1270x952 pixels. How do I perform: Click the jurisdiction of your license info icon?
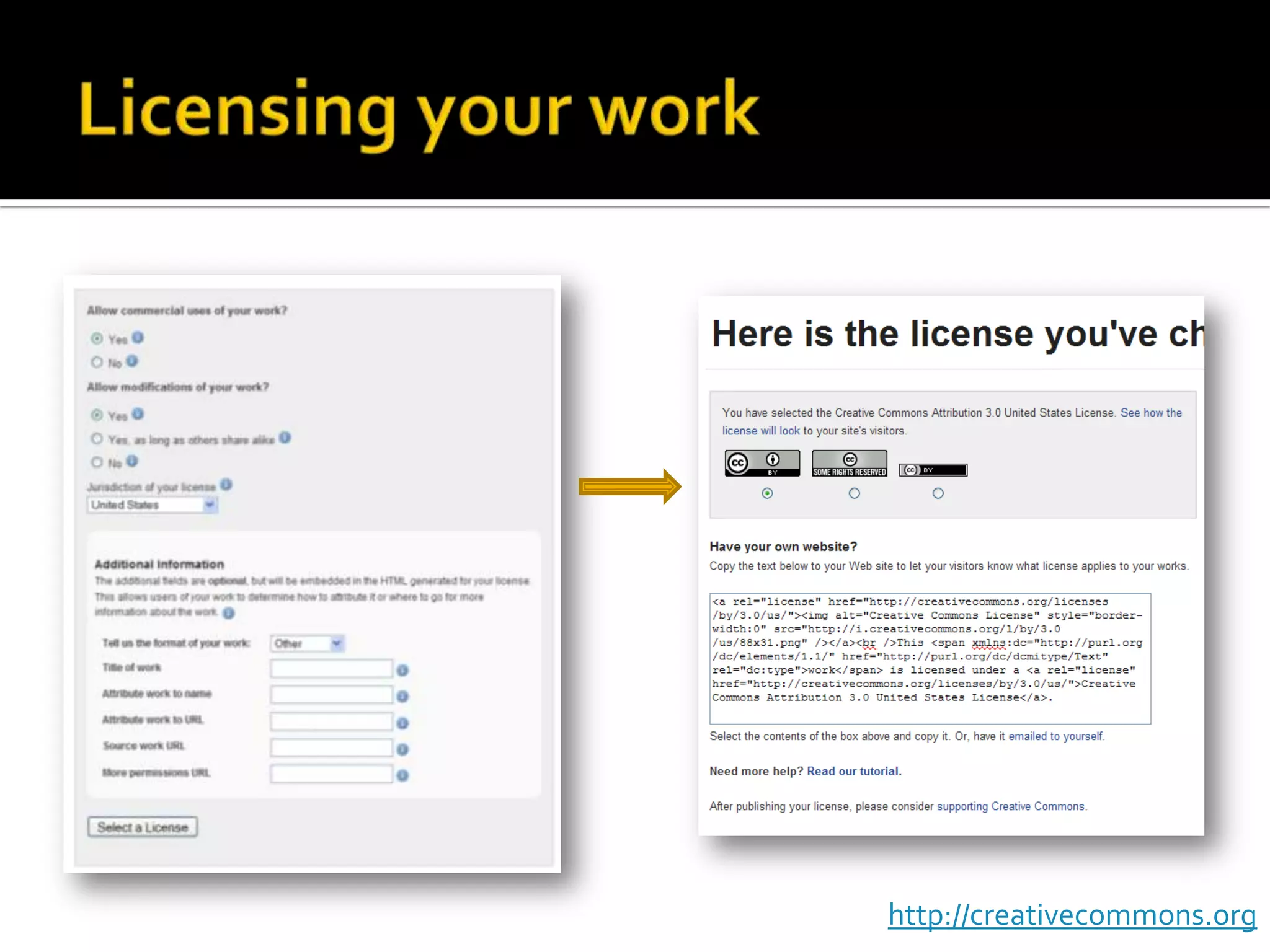coord(227,485)
